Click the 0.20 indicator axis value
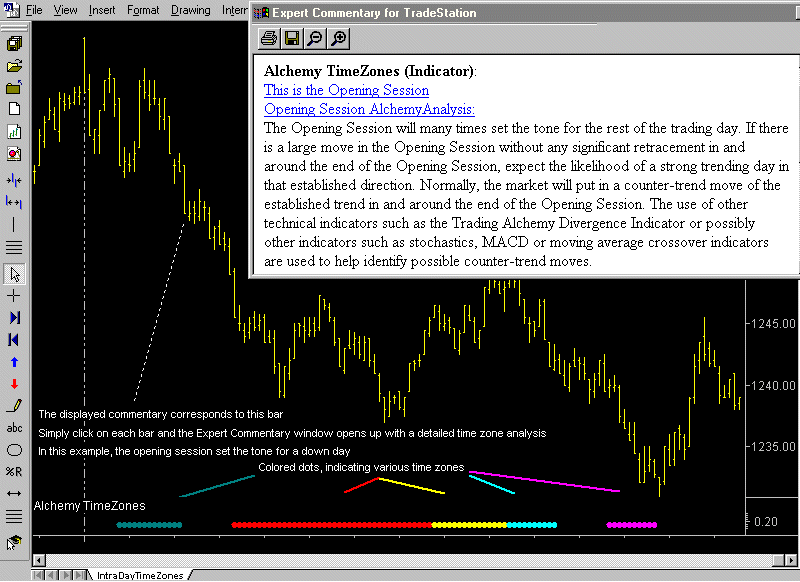This screenshot has width=800, height=582. click(x=766, y=522)
